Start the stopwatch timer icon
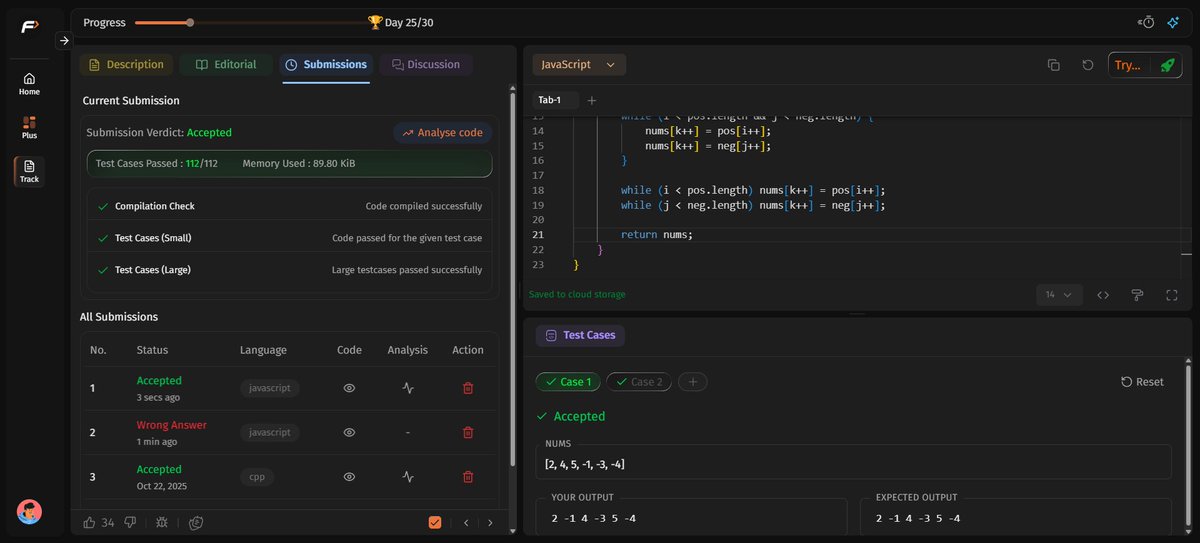 (1147, 22)
